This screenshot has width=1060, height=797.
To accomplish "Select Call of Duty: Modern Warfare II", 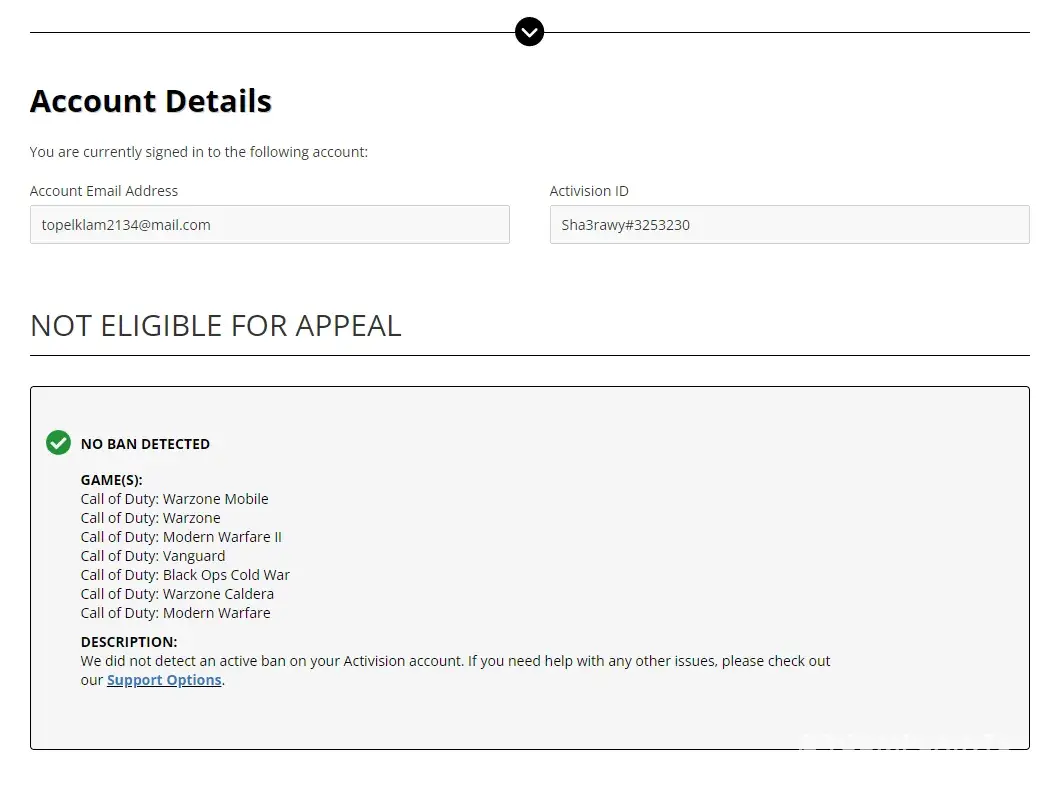I will (x=181, y=537).
